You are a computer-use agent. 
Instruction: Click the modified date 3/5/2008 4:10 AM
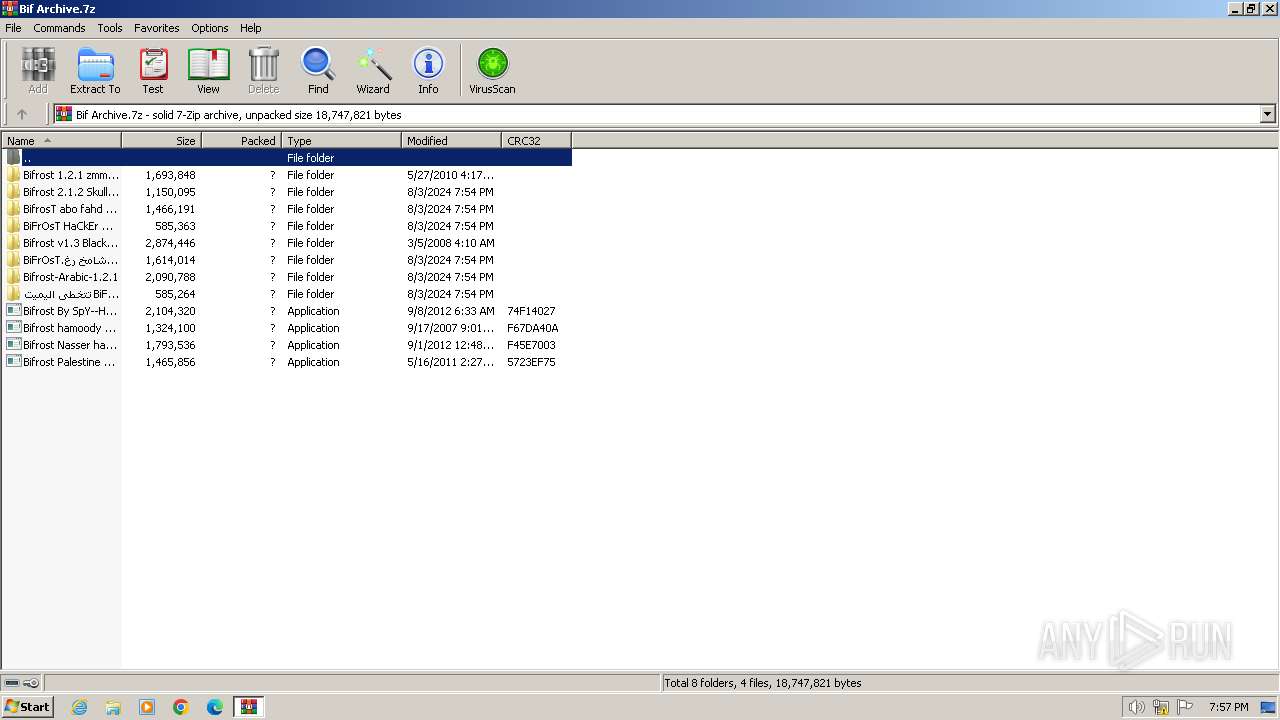pos(451,243)
